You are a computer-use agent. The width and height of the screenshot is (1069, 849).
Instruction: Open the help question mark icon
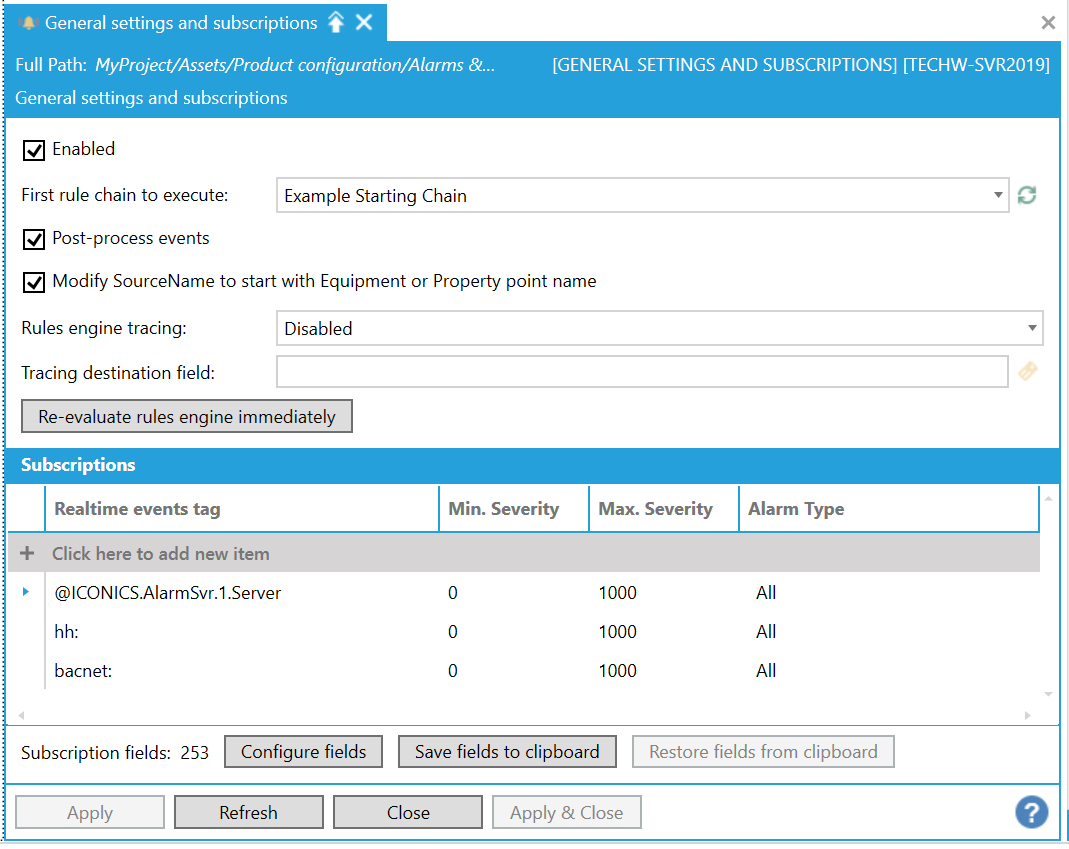(1031, 812)
